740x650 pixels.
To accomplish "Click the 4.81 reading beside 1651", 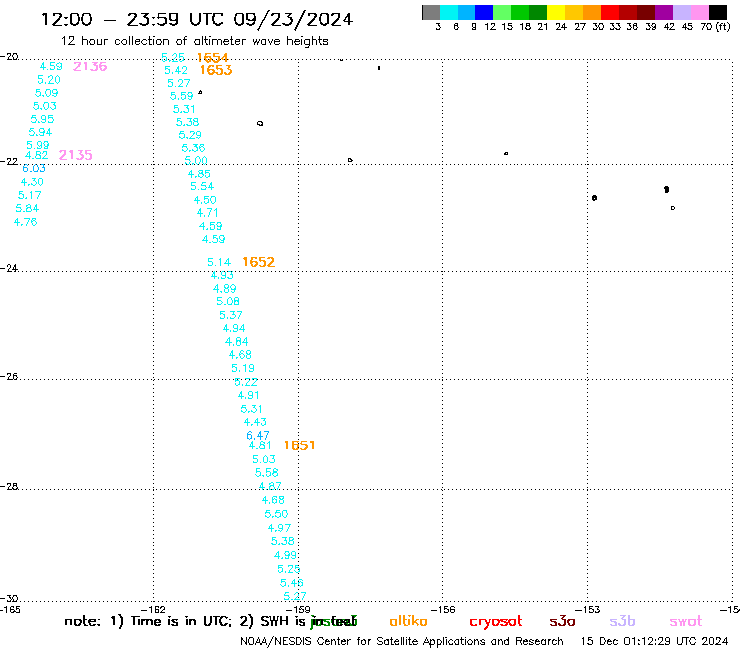I will tap(260, 445).
